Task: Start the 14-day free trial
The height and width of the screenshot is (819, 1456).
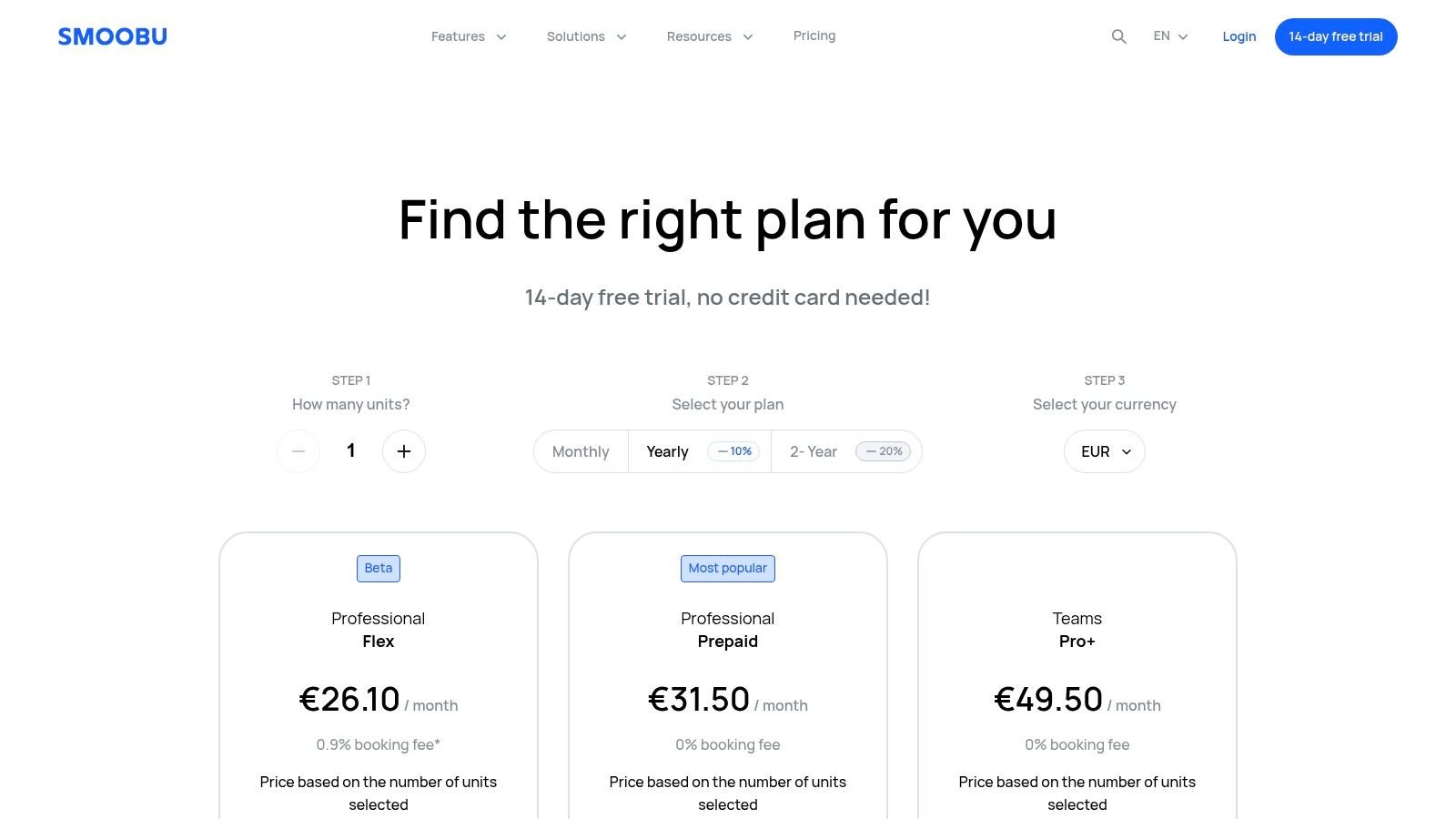Action: point(1336,36)
